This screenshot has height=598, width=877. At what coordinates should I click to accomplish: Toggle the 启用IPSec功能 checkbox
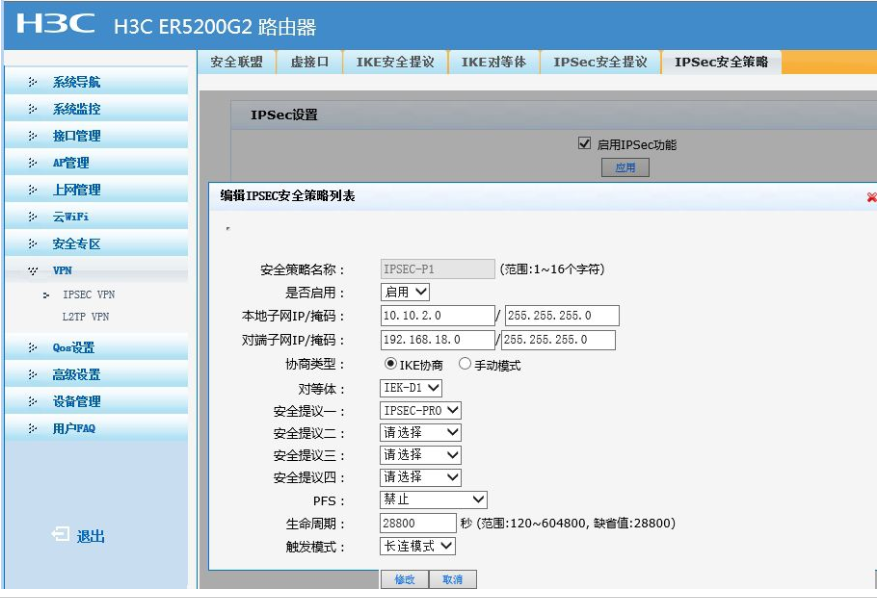pos(584,143)
